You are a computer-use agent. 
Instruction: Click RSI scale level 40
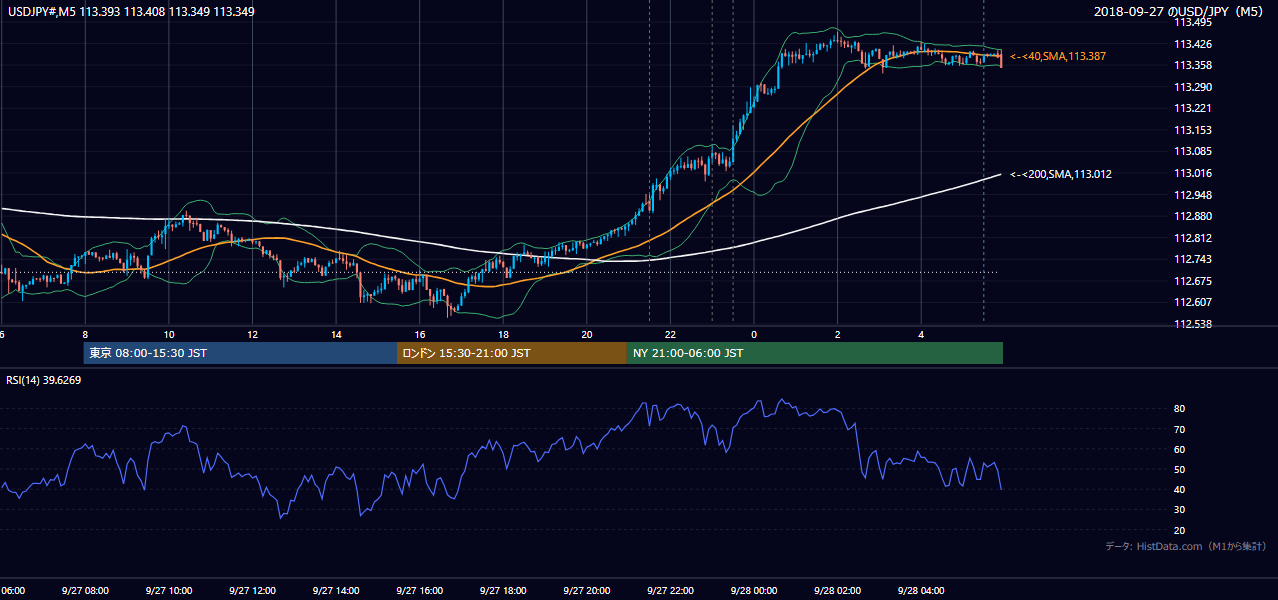(1179, 489)
